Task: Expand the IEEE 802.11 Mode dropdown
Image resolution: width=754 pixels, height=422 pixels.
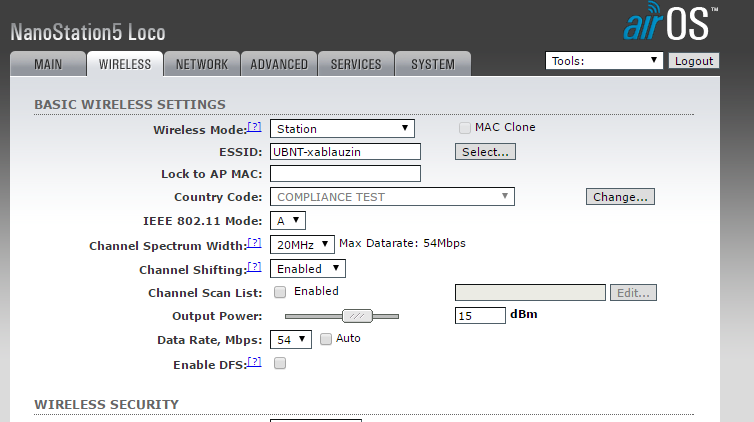Action: click(288, 221)
